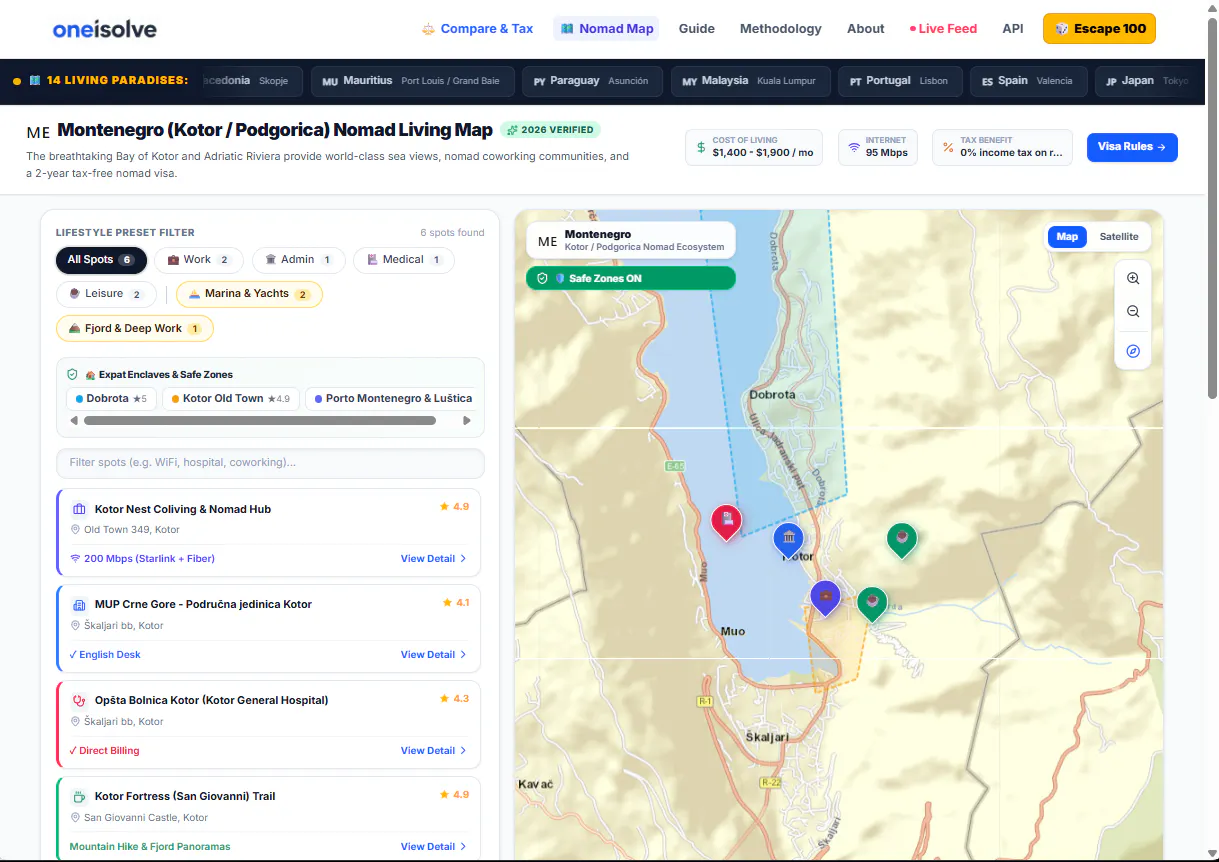
Task: Click the compass reset icon on map
Action: coord(1133,351)
